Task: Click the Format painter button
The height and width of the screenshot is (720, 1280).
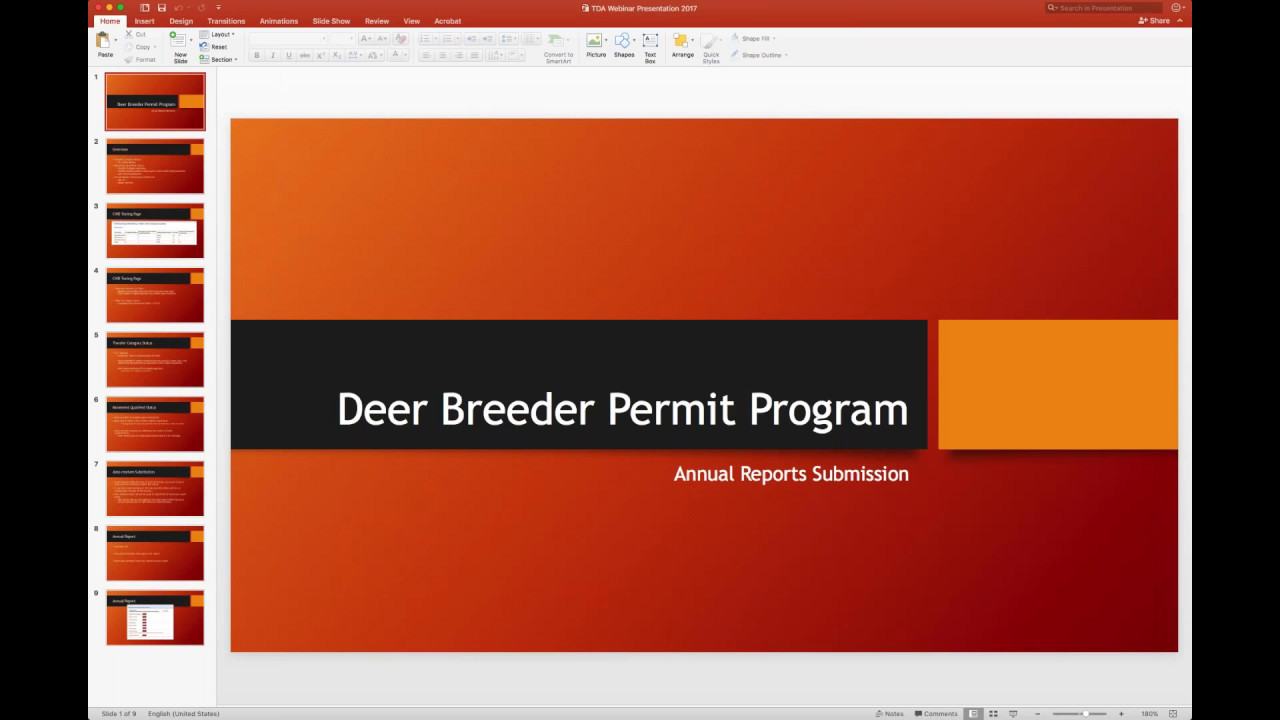Action: (x=140, y=59)
